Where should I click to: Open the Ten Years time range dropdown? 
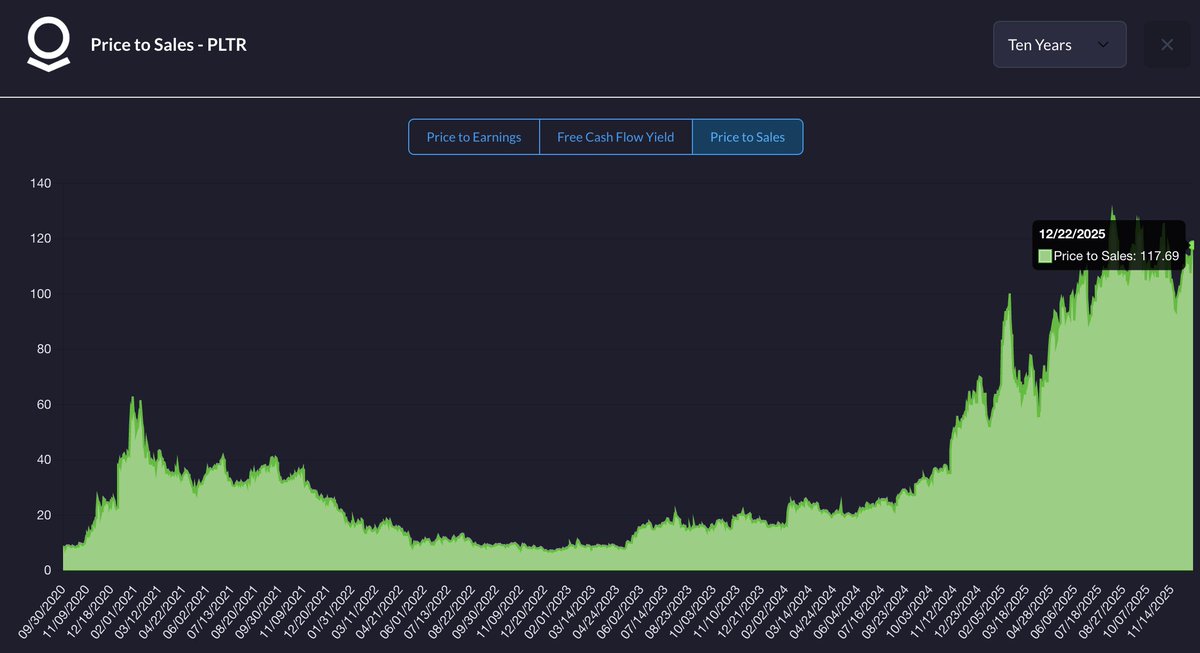point(1060,45)
